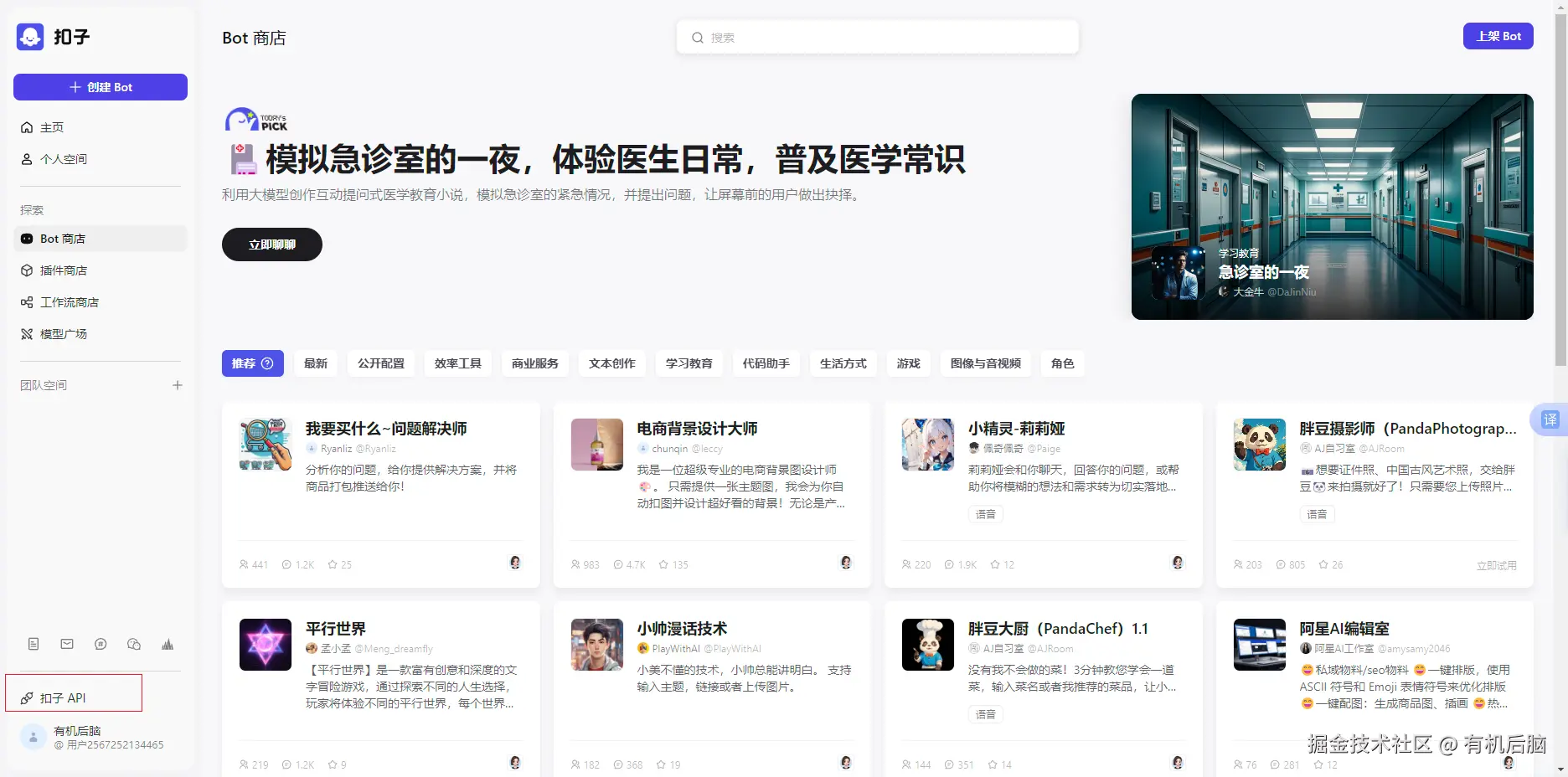This screenshot has height=777, width=1568.
Task: Add a team space with plus icon
Action: tap(178, 385)
